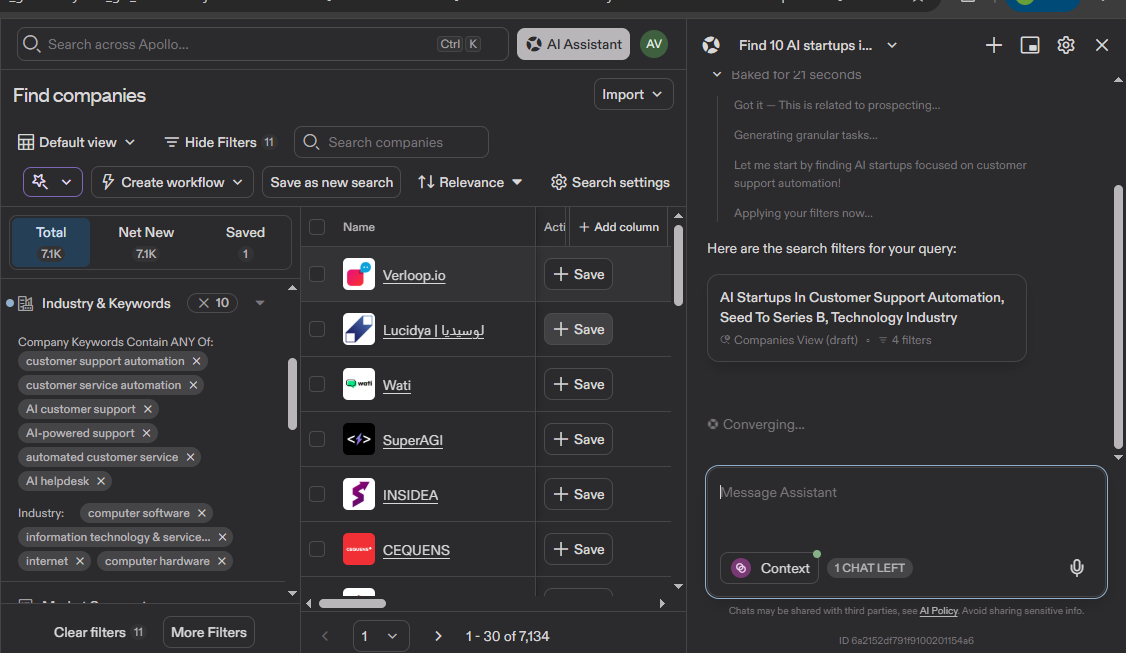Screen dimensions: 1126x653
Task: Select the Saved tab
Action: (x=245, y=242)
